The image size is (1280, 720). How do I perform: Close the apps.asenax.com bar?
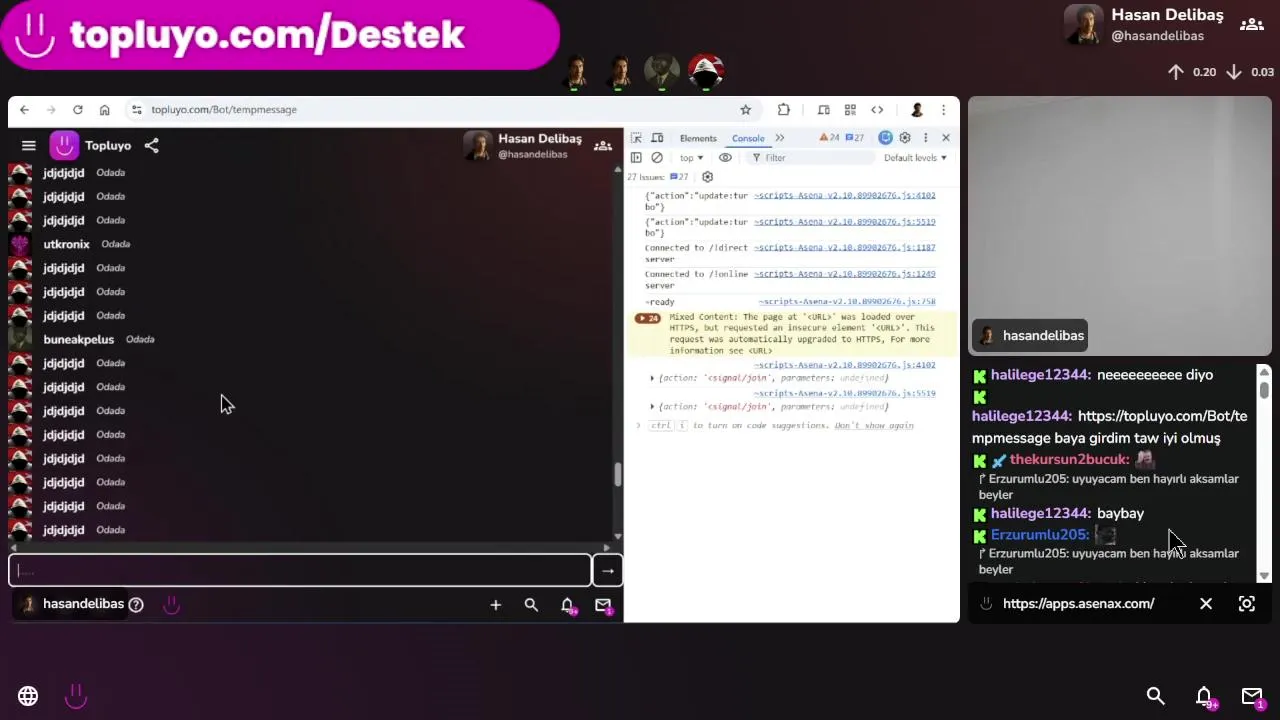point(1206,604)
